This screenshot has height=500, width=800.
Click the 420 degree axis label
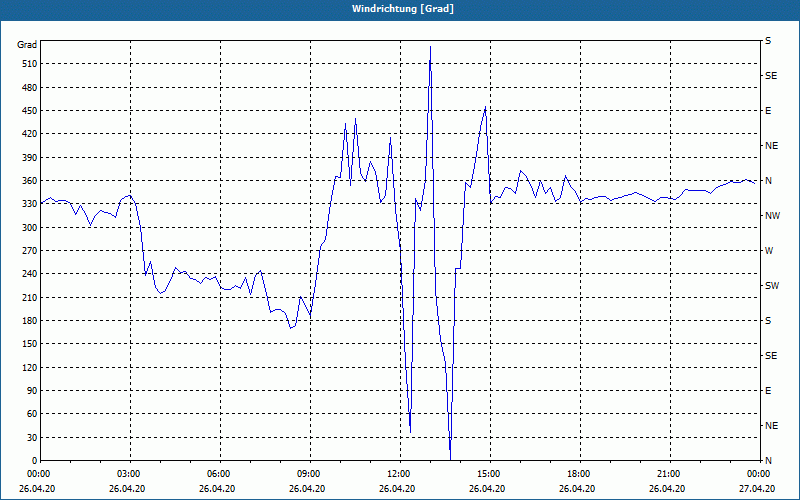(29, 134)
